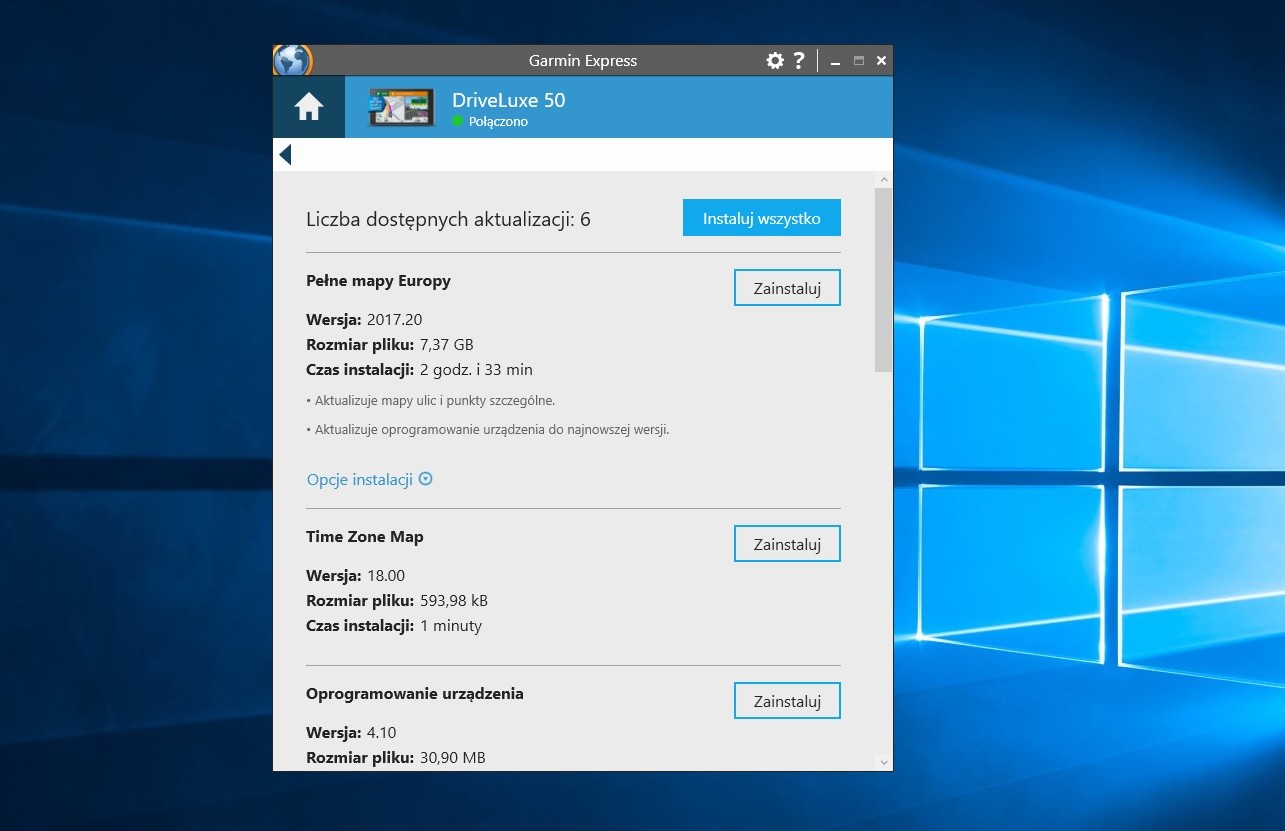1285x831 pixels.
Task: Click the install time '2 godz. i 33 min'
Action: 476,369
